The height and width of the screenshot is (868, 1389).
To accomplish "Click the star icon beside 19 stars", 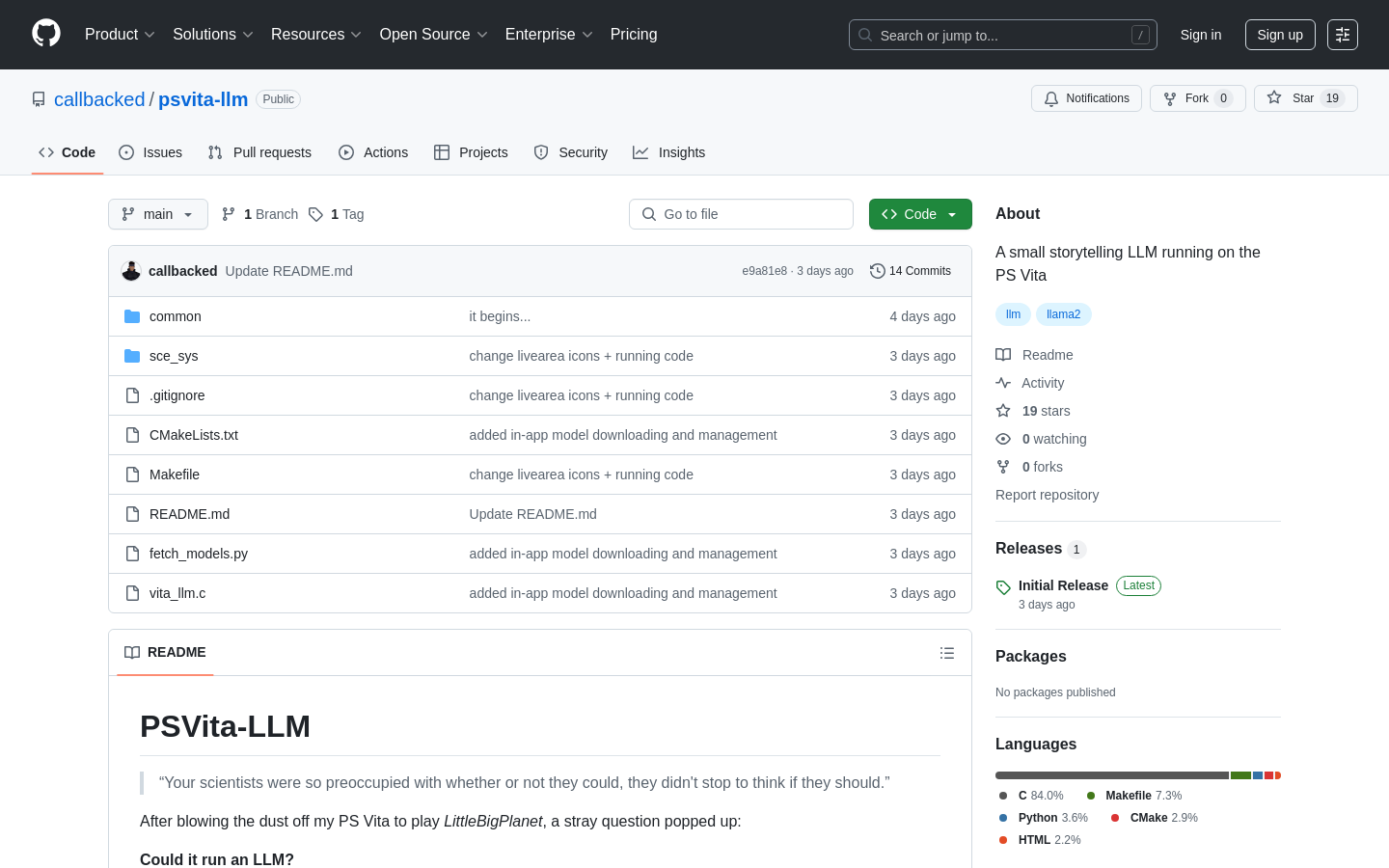I will click(1003, 411).
